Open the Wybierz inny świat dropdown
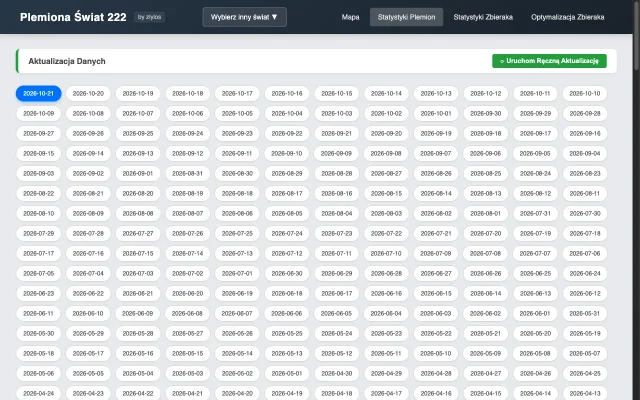640x400 pixels. click(244, 17)
